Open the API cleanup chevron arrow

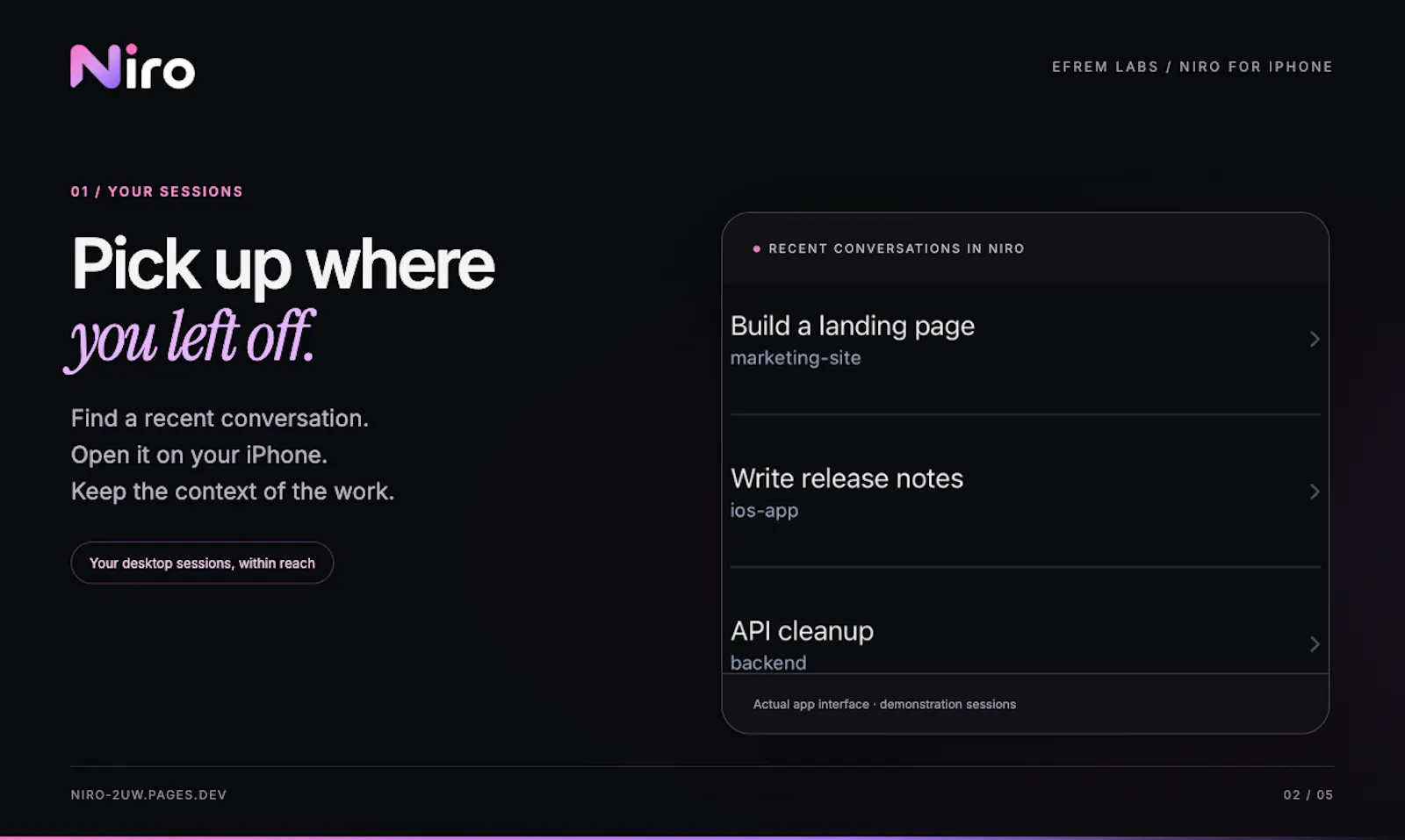1315,644
